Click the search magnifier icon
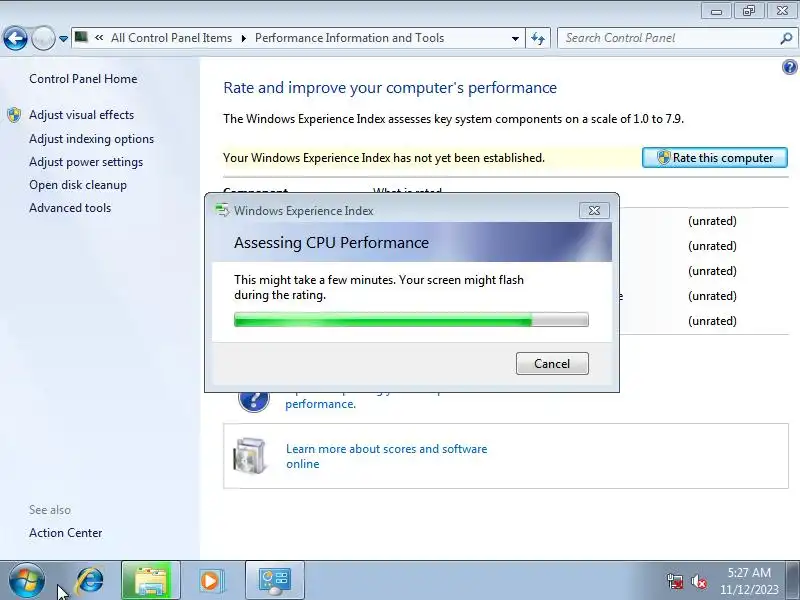This screenshot has width=800, height=600. [x=786, y=38]
